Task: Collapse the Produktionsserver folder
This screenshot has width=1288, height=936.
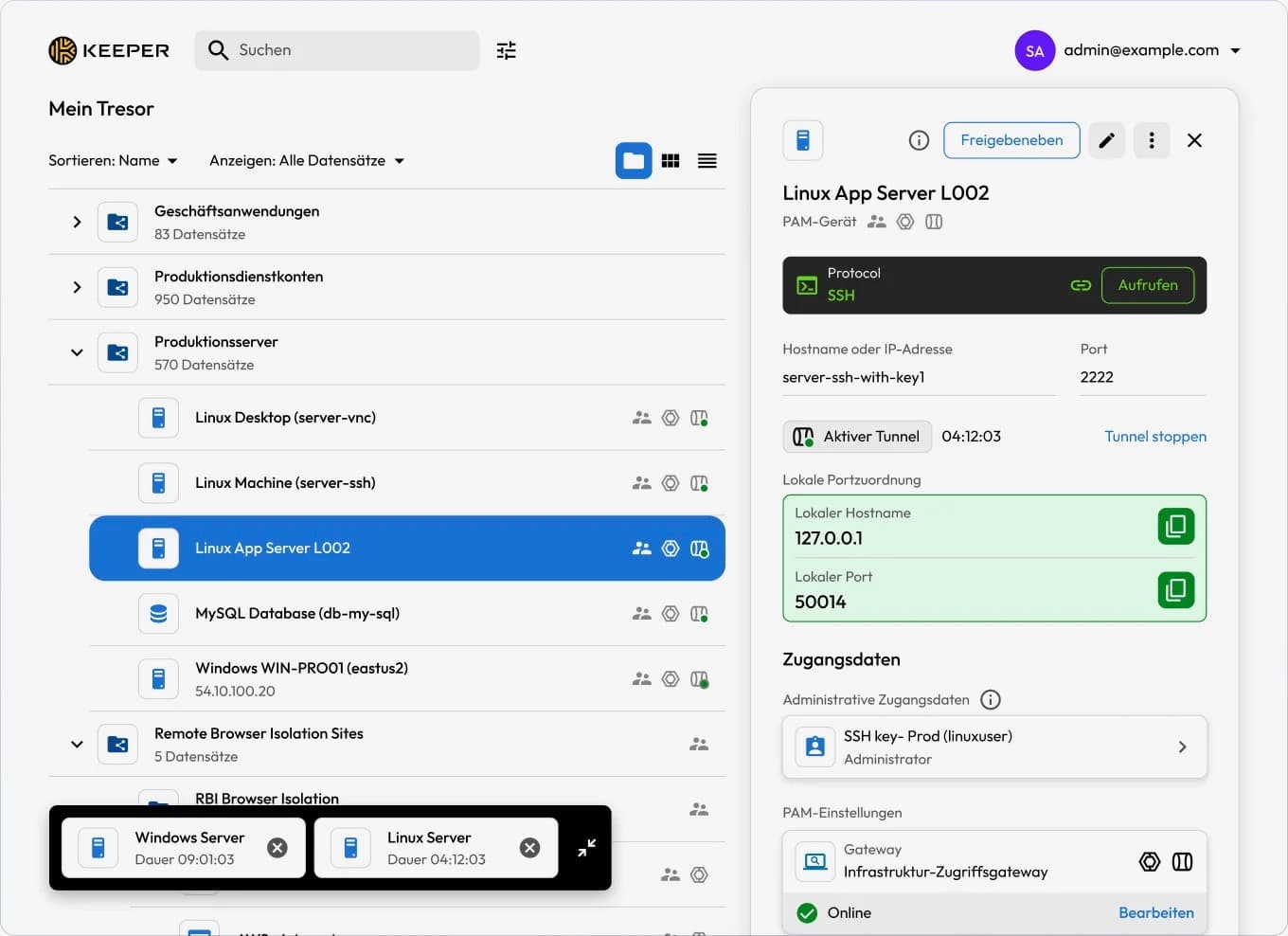Action: point(77,352)
